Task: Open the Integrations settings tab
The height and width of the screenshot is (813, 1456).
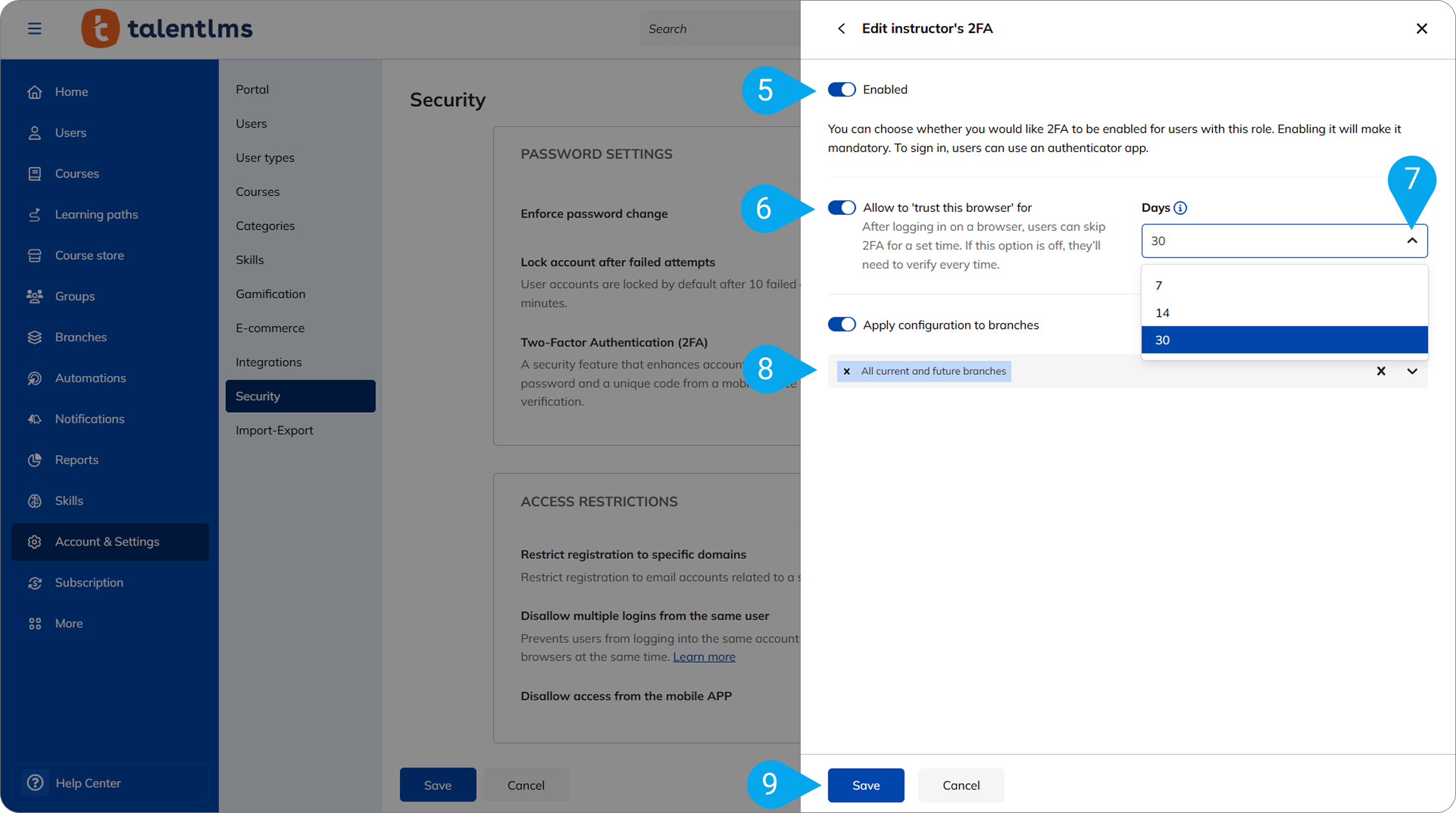Action: click(x=269, y=362)
